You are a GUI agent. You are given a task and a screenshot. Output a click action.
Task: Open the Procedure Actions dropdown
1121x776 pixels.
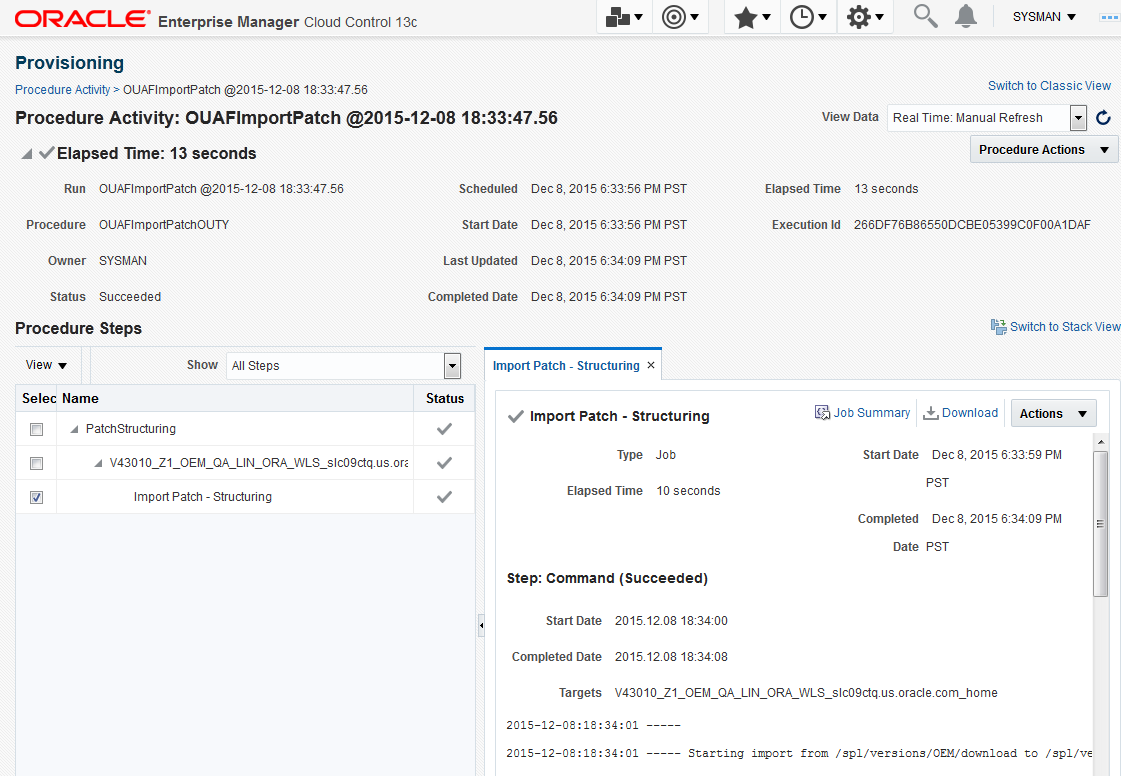[1044, 149]
